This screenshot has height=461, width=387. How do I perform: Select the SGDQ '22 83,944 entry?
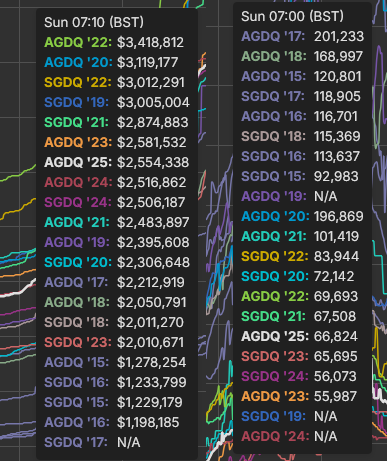[x=300, y=256]
